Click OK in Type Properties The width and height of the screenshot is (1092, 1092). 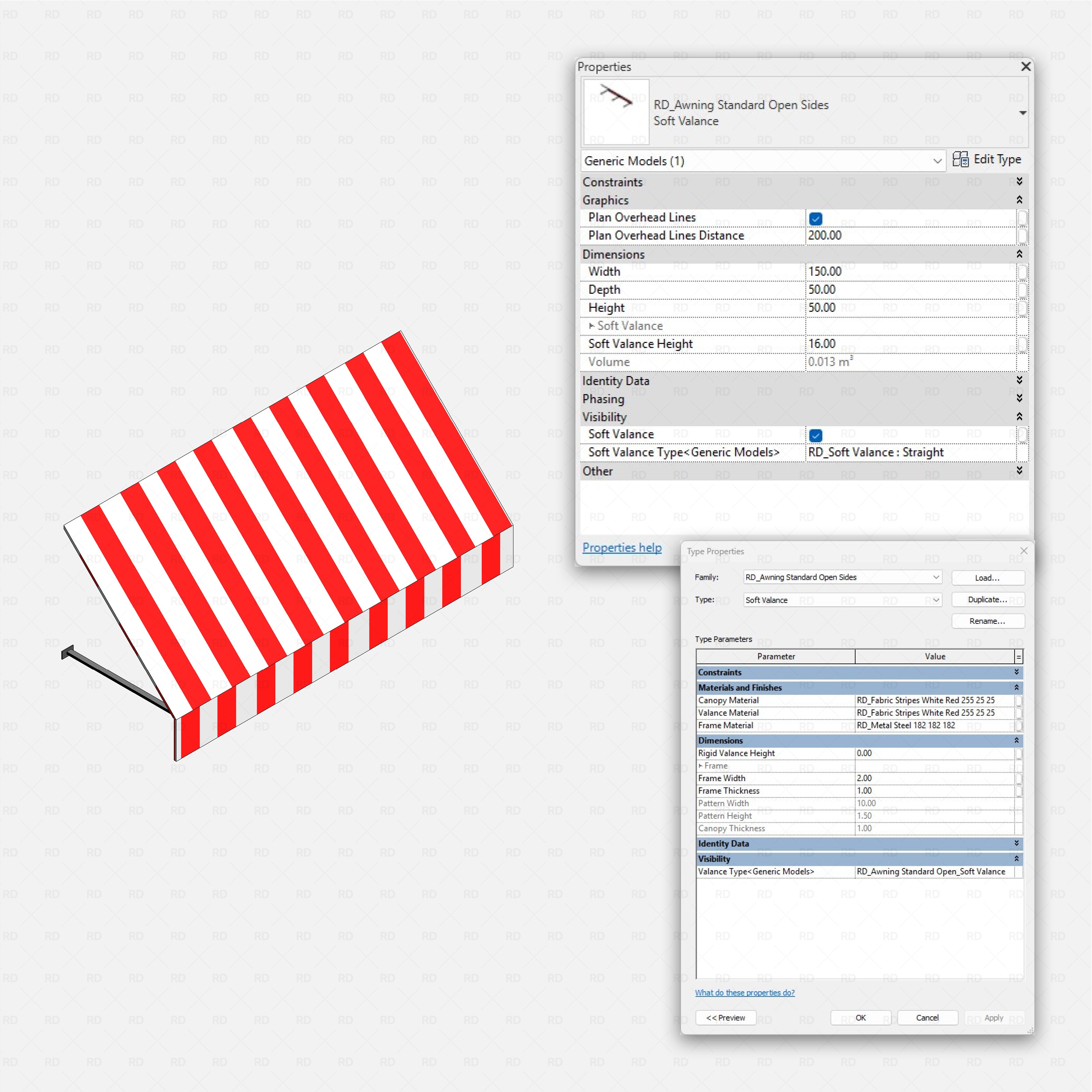click(x=861, y=1018)
